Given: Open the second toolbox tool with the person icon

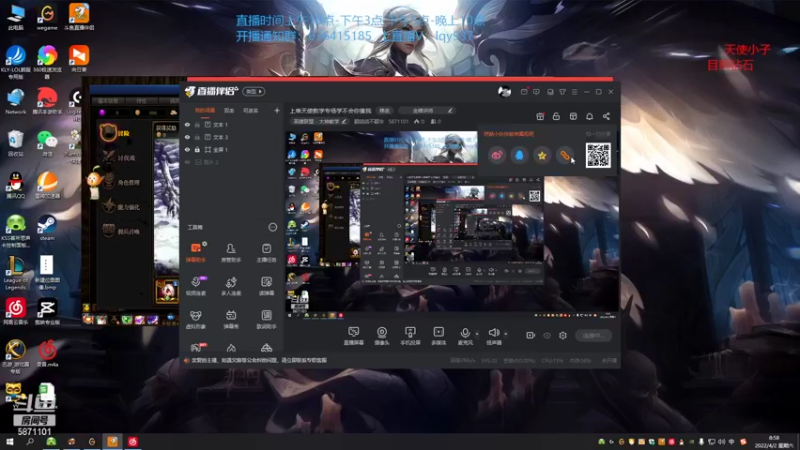Looking at the screenshot, I should (x=231, y=253).
